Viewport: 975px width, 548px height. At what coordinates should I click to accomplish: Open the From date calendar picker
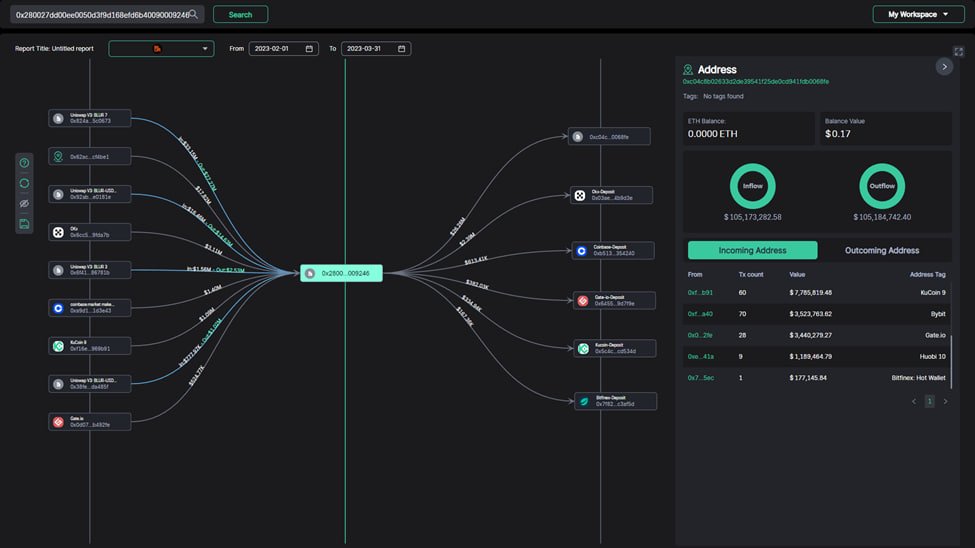(309, 49)
